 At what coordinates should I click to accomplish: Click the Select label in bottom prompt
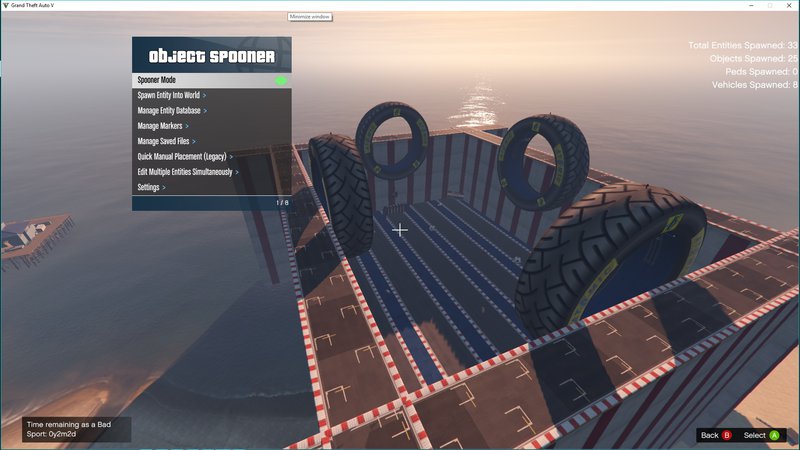click(x=755, y=435)
